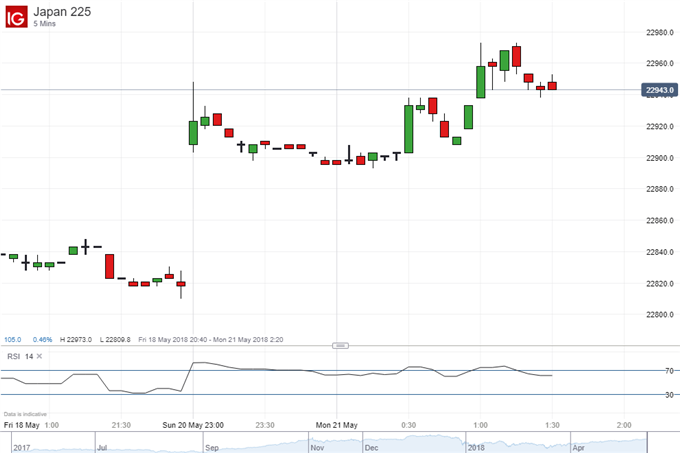Click the 22980.0 price axis label

660,33
